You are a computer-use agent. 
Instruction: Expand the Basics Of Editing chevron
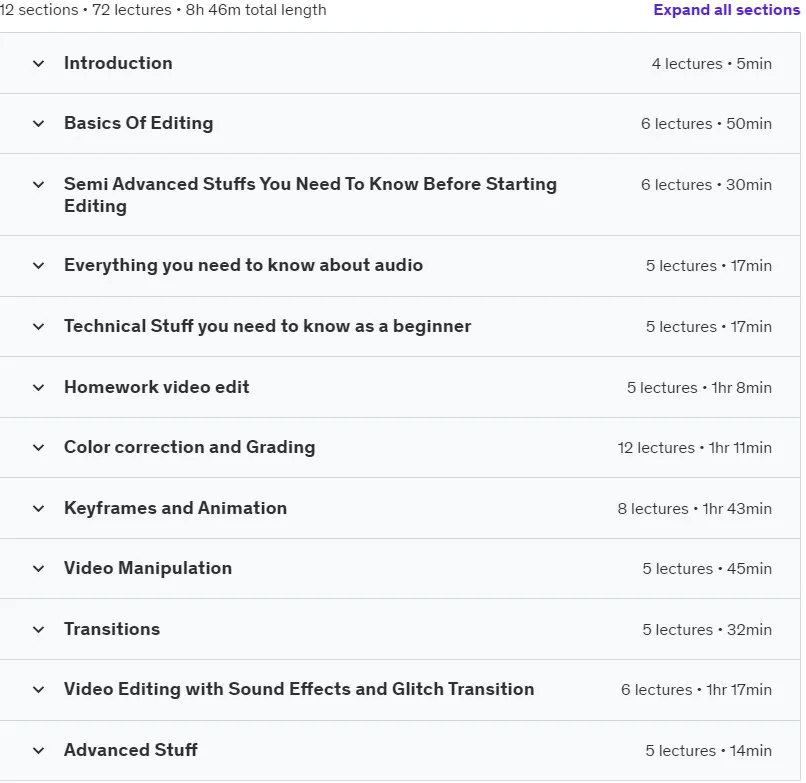coord(39,124)
